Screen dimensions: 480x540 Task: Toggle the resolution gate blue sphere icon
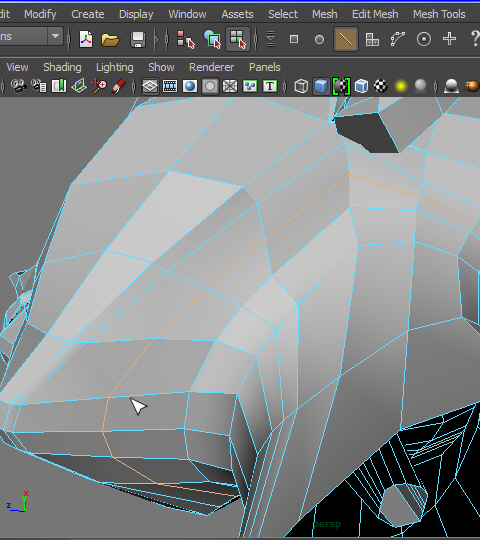click(x=190, y=86)
